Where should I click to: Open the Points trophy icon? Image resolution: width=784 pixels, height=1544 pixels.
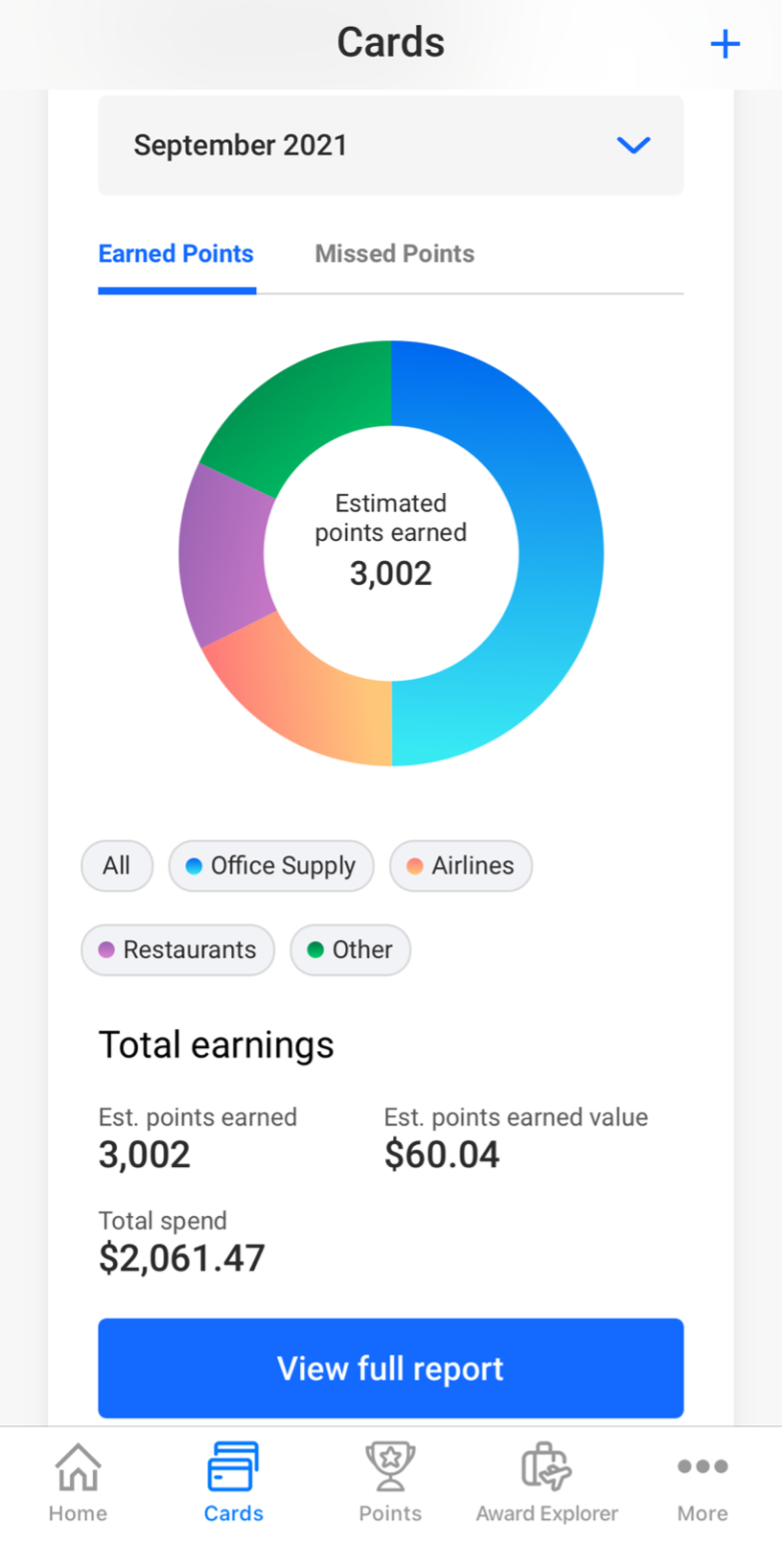[390, 1468]
